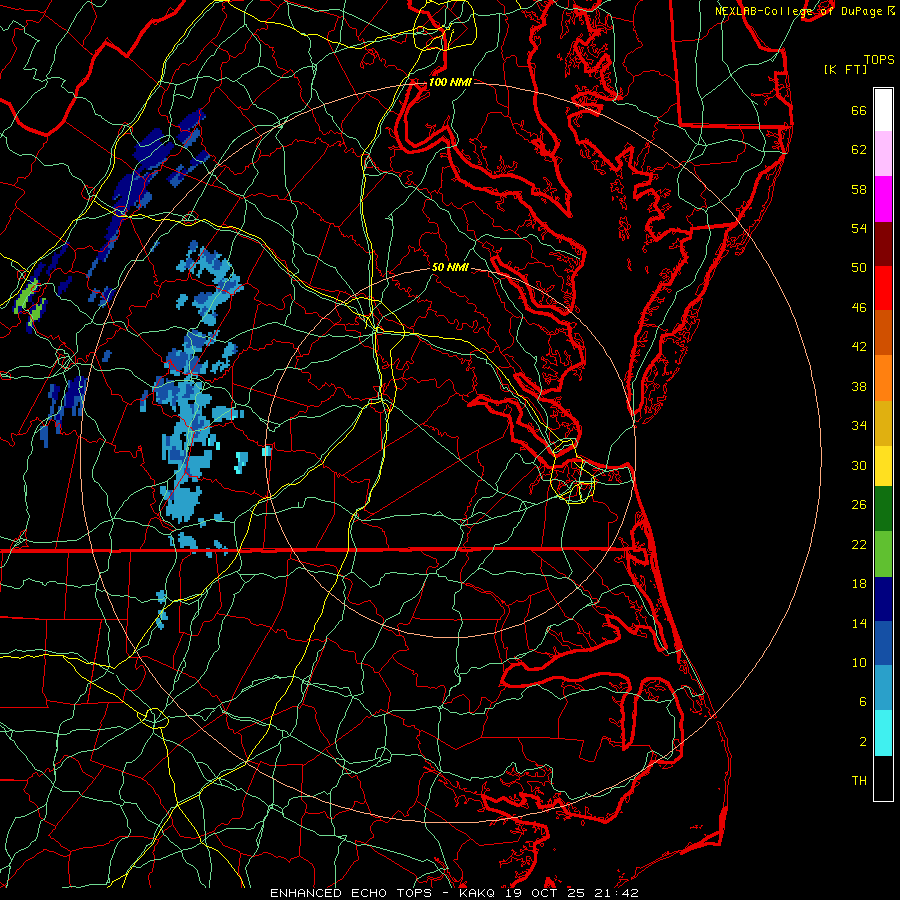Click the "TH" legend label
The height and width of the screenshot is (900, 900).
[859, 781]
